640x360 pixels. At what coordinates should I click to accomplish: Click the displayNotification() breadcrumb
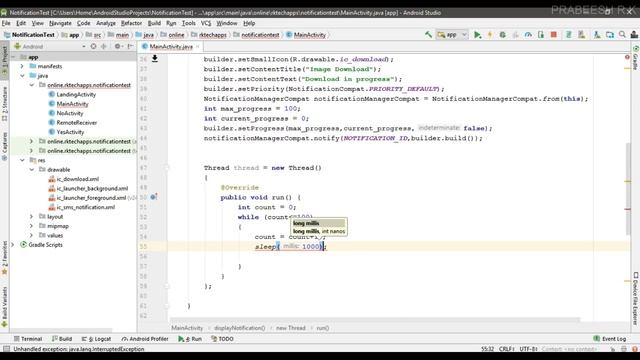tap(240, 328)
